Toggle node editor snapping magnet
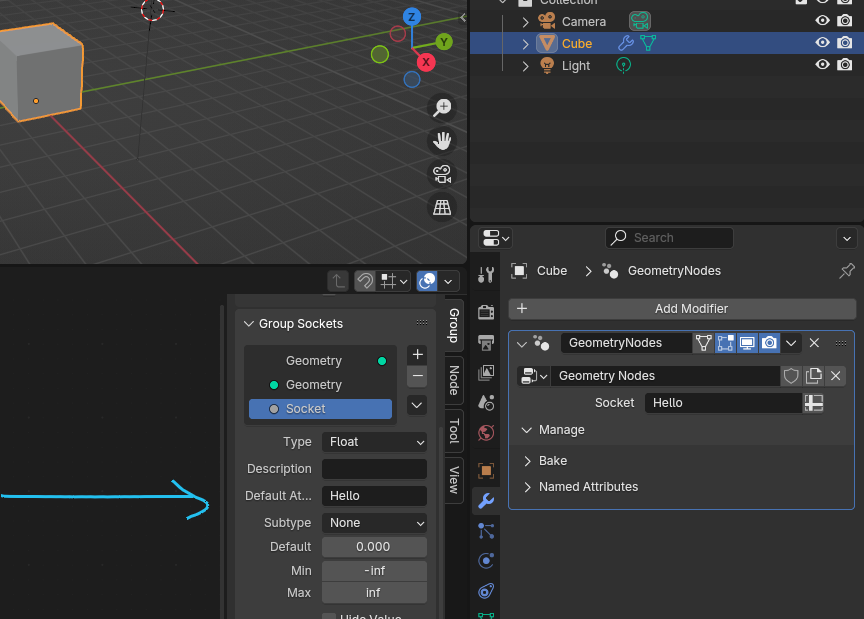Screen dimensions: 864x619 (364, 281)
